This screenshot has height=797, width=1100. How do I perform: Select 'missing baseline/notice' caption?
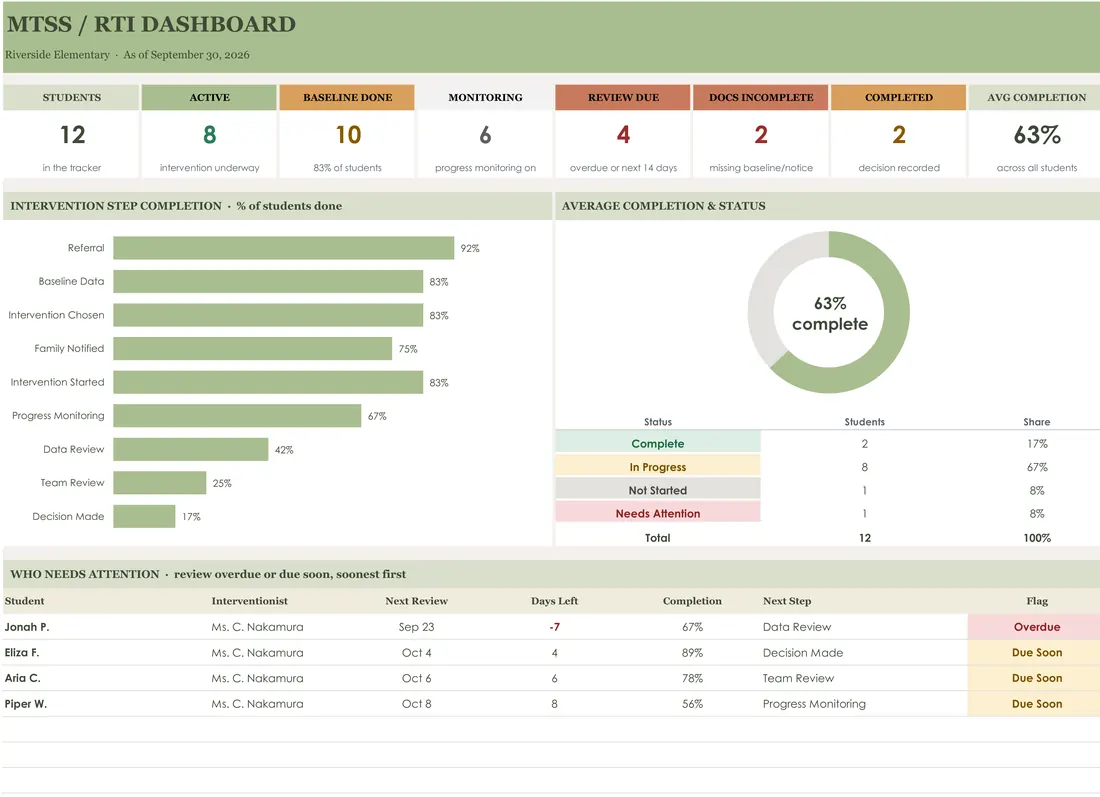pyautogui.click(x=761, y=168)
